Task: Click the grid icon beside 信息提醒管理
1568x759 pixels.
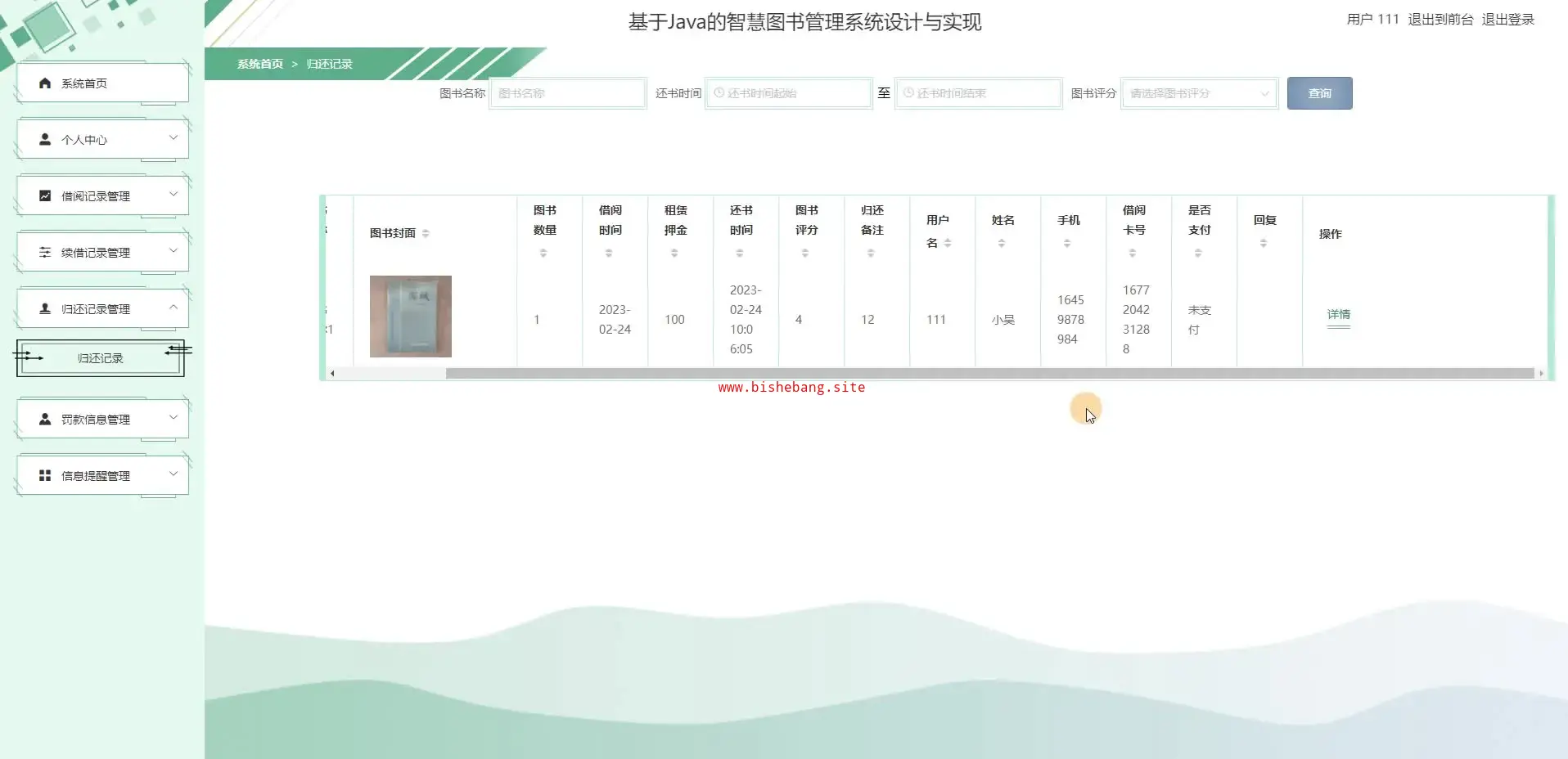Action: pos(45,476)
